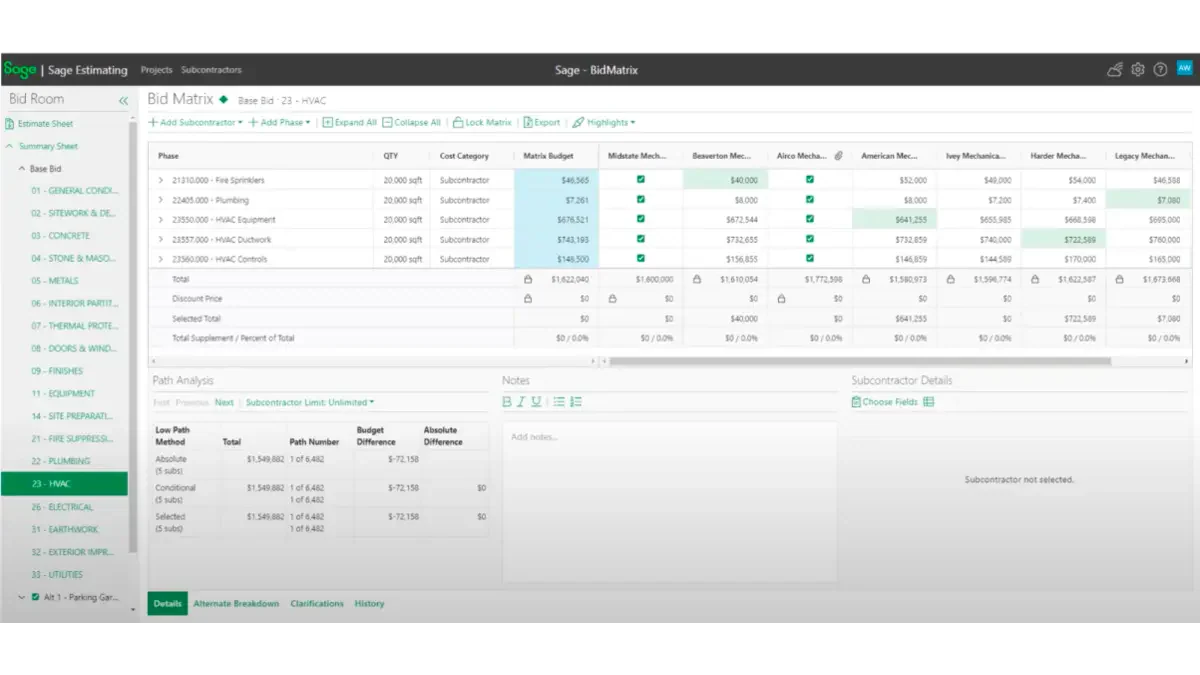Screen dimensions: 1200x675
Task: Toggle Midstate checkbox for HVAC Controls row
Action: 641,259
